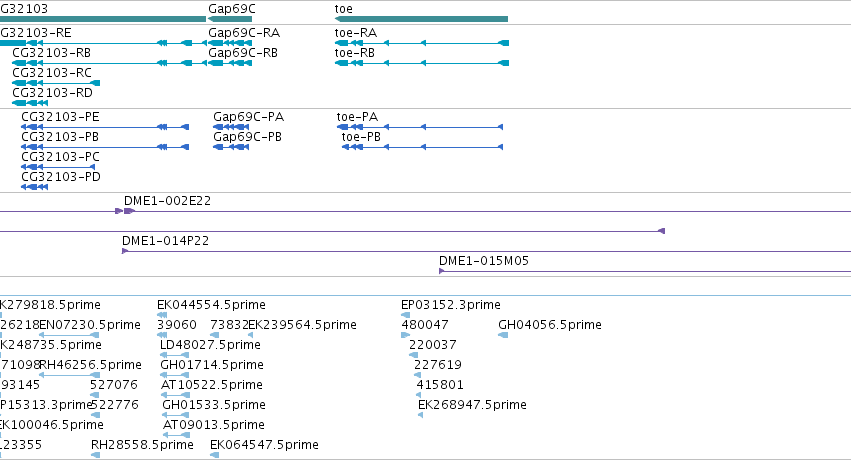Open the DME1-002E22 BAC label
851x460 pixels.
point(167,201)
